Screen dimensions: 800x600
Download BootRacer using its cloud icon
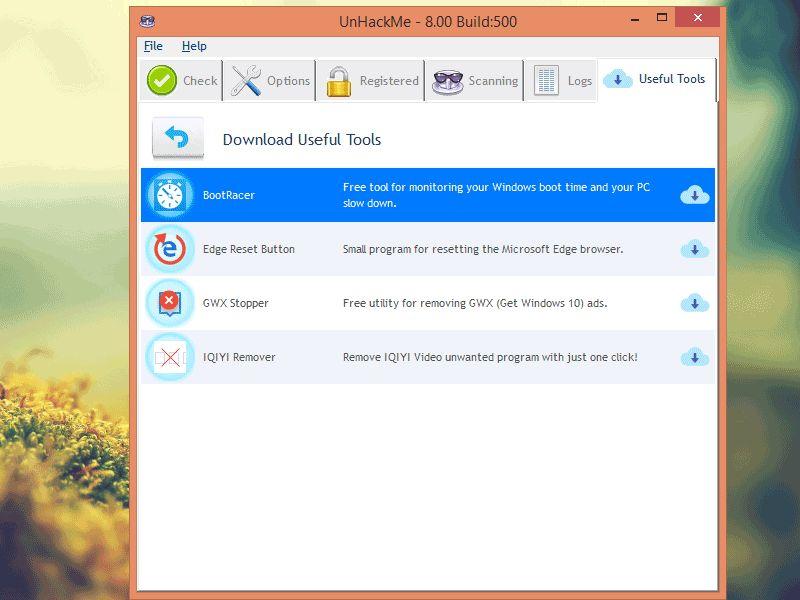tap(694, 195)
